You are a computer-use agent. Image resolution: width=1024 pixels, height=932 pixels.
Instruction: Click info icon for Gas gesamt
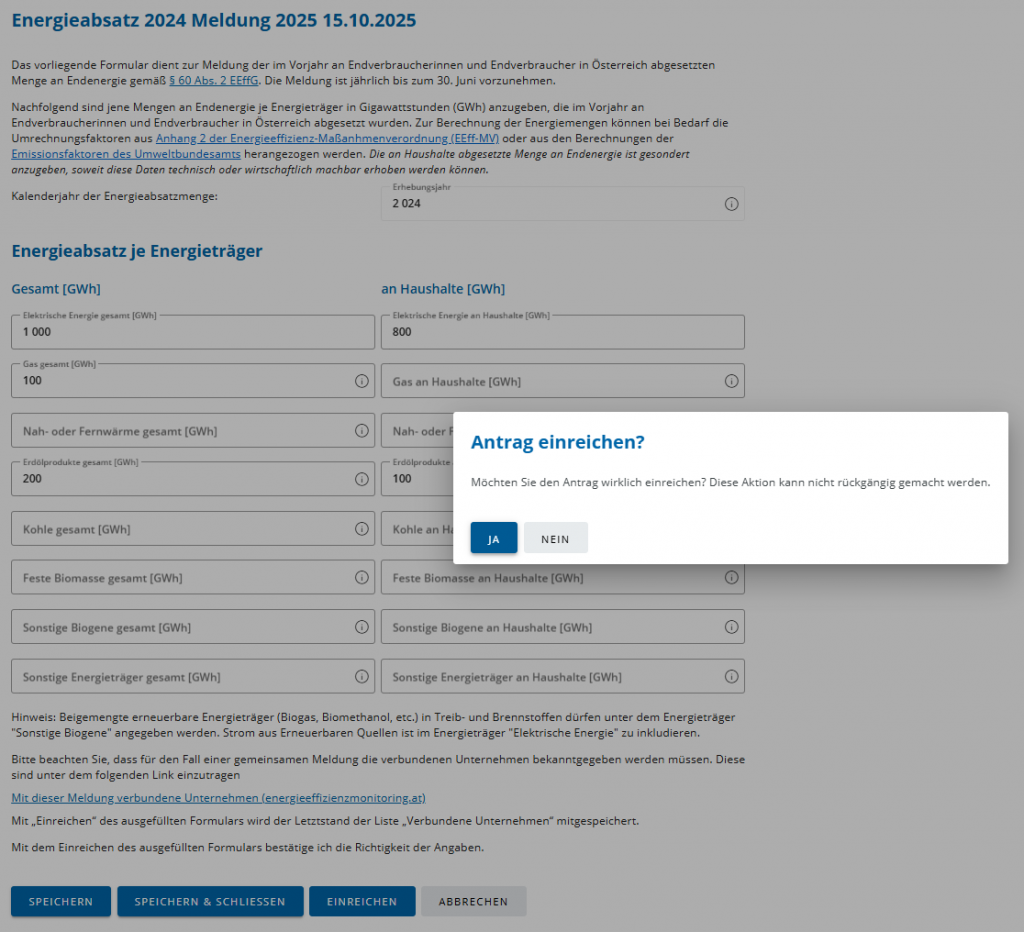[x=361, y=381]
